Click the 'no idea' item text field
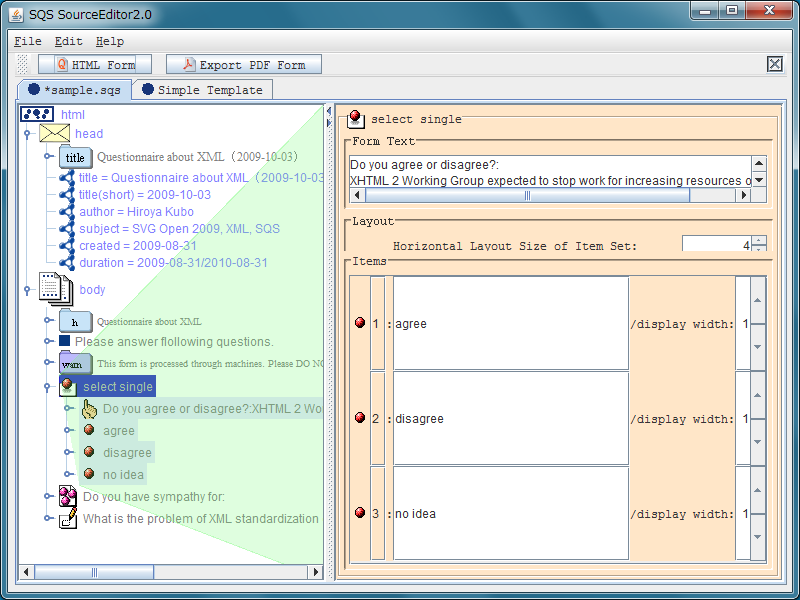This screenshot has width=800, height=600. tap(510, 513)
